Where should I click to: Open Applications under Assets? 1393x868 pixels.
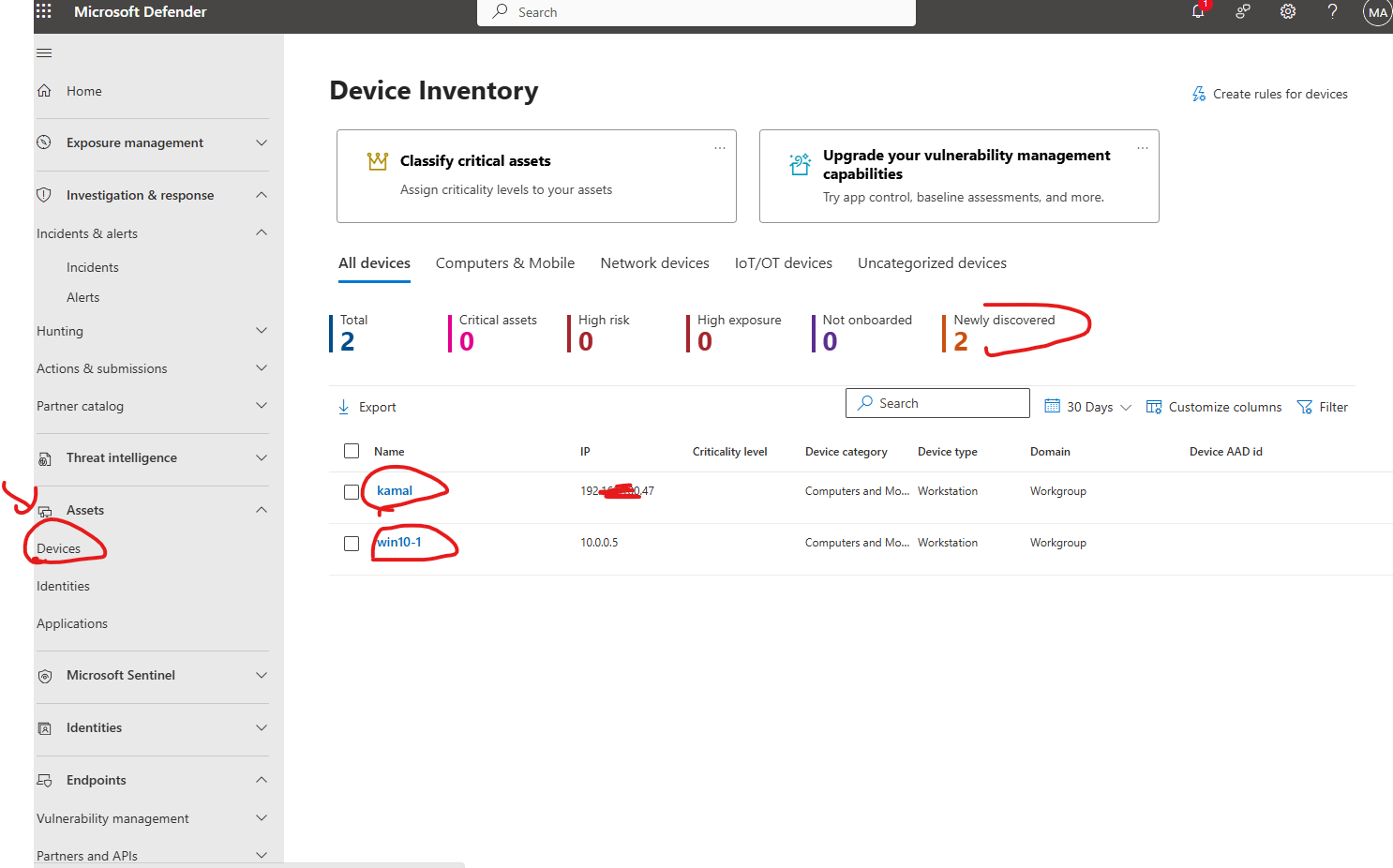point(72,623)
